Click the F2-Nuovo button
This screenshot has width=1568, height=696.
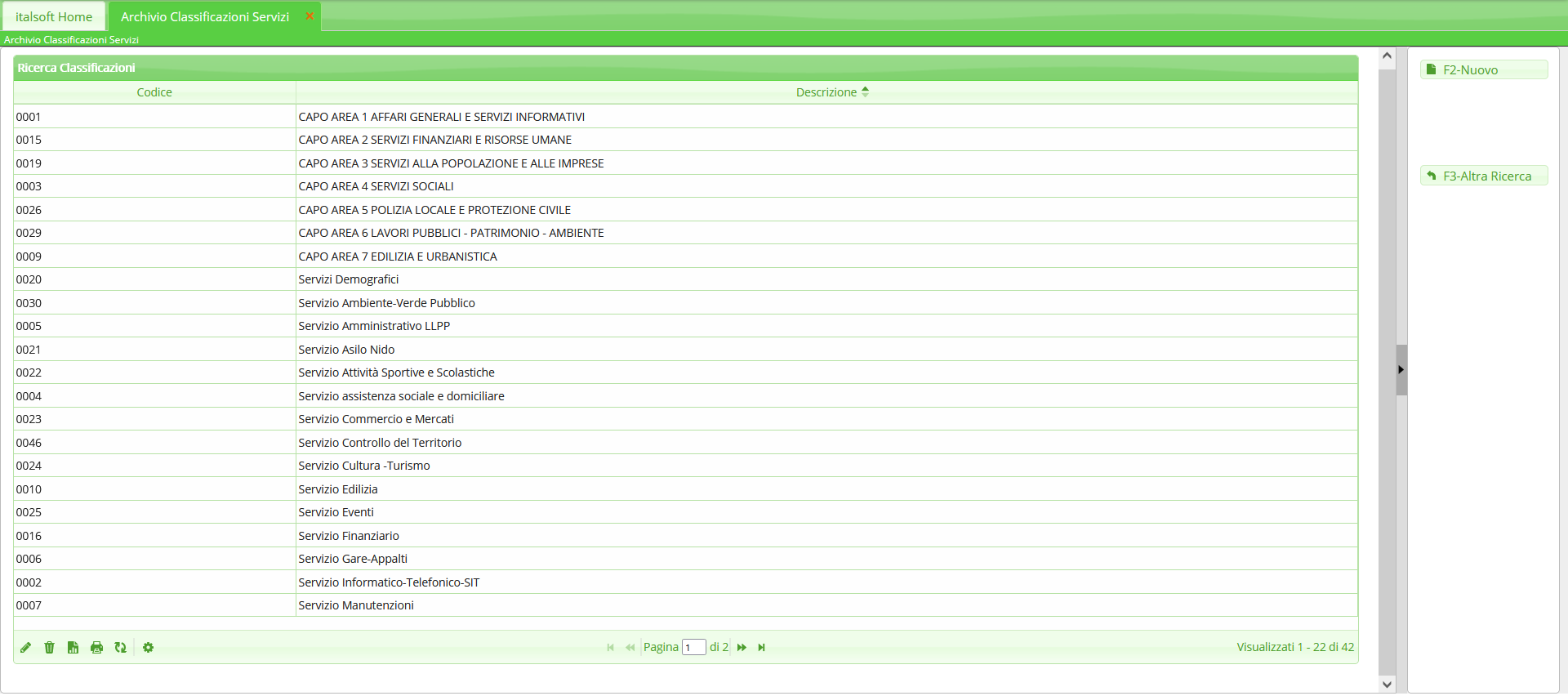tap(1483, 70)
